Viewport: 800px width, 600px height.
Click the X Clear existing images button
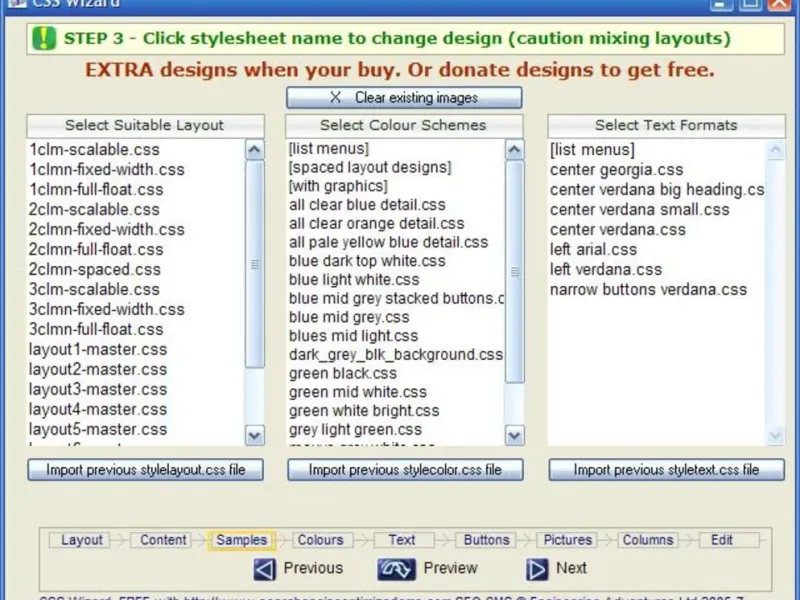404,97
